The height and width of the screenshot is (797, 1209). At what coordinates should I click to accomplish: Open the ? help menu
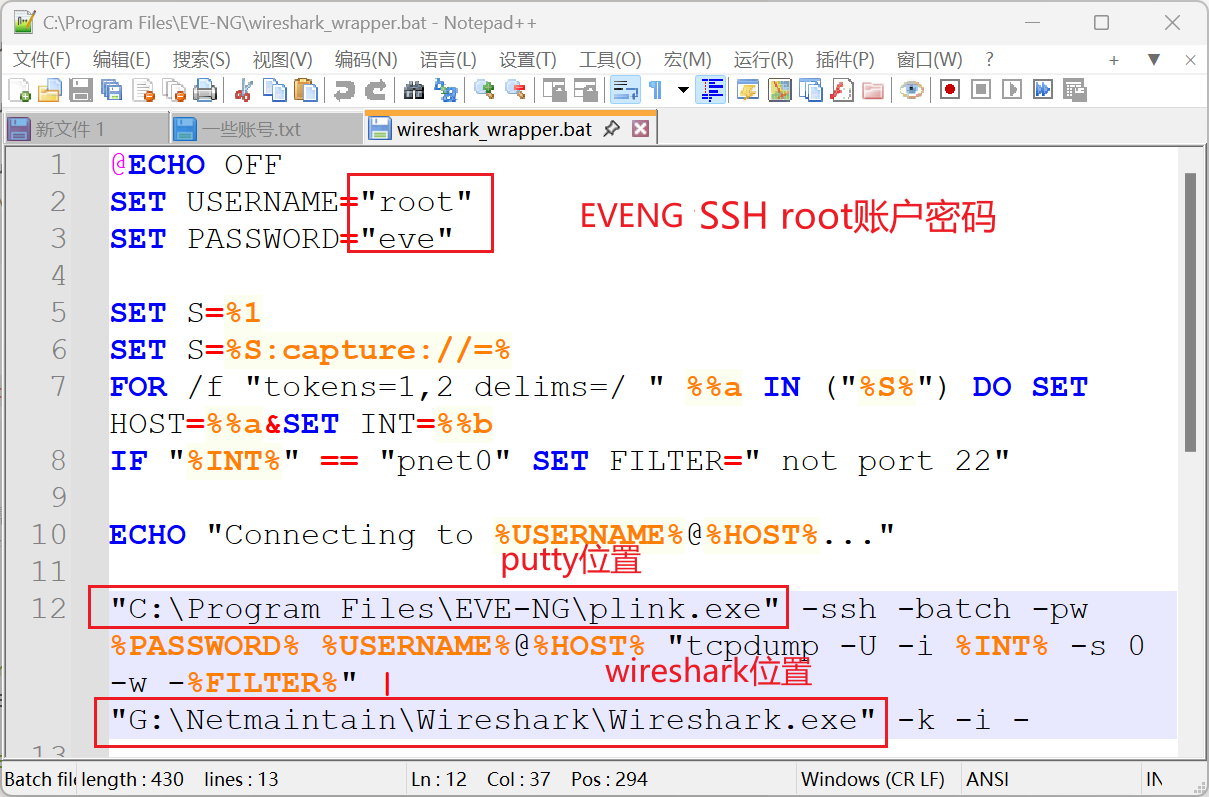click(x=989, y=59)
